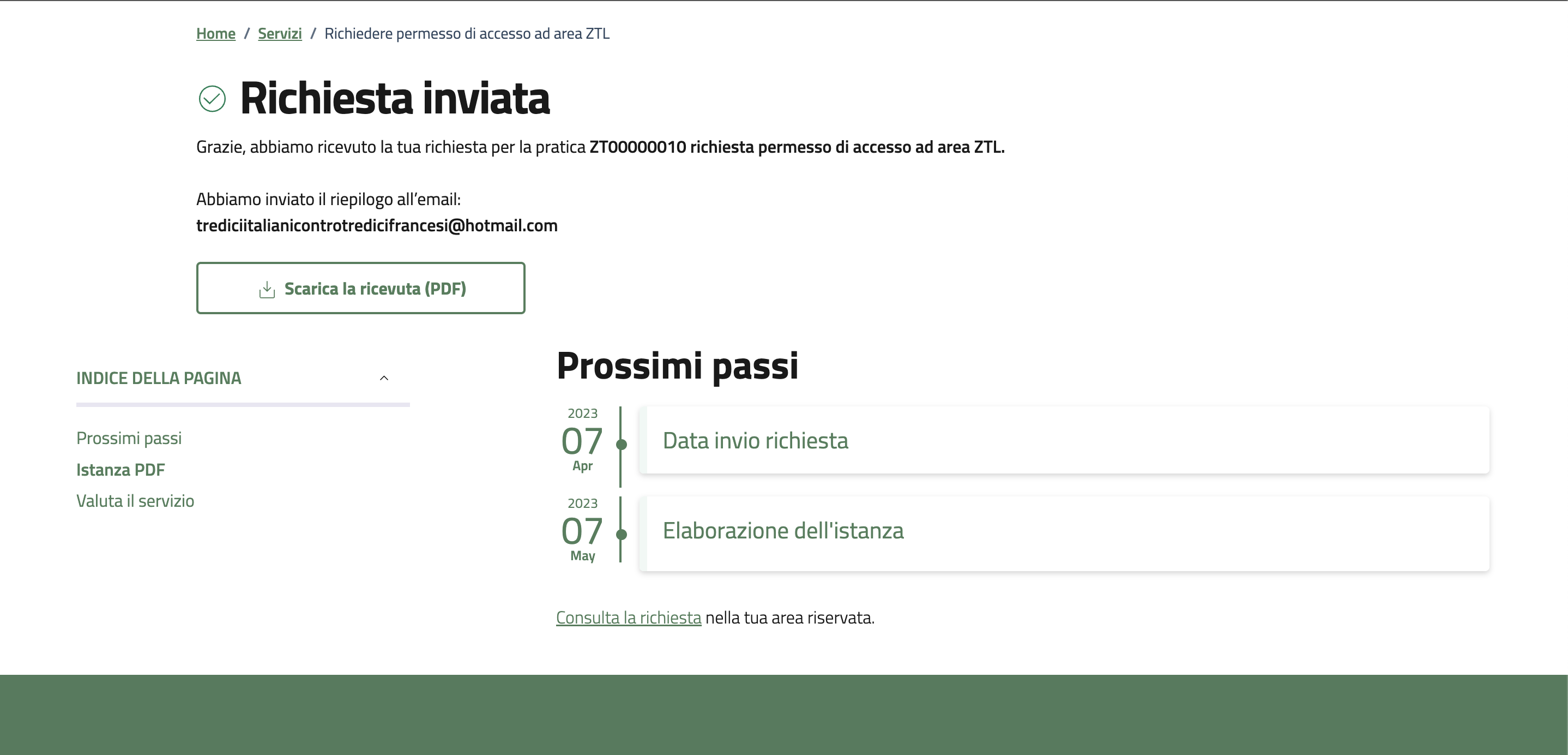Screen dimensions: 1568x755
Task: Jump to Prossimi passi section
Action: click(129, 439)
